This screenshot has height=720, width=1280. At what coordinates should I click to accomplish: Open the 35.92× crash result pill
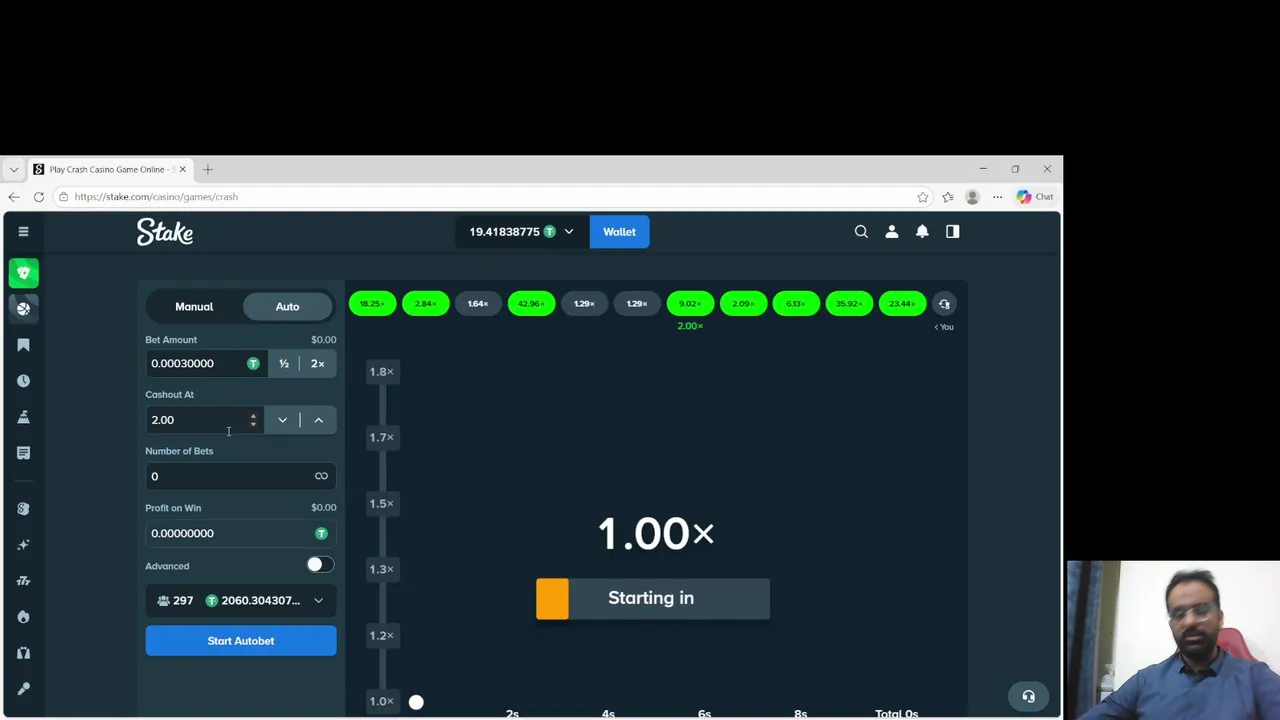pos(849,304)
